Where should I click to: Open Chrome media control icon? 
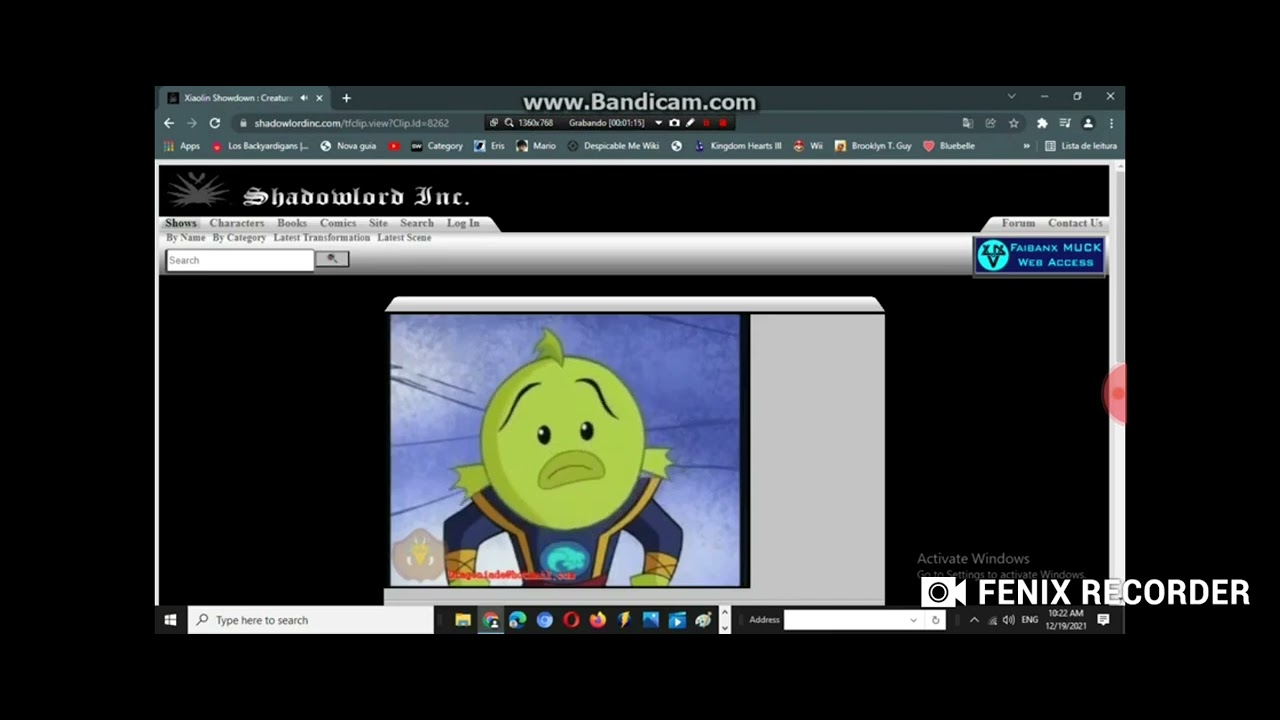pyautogui.click(x=1065, y=123)
